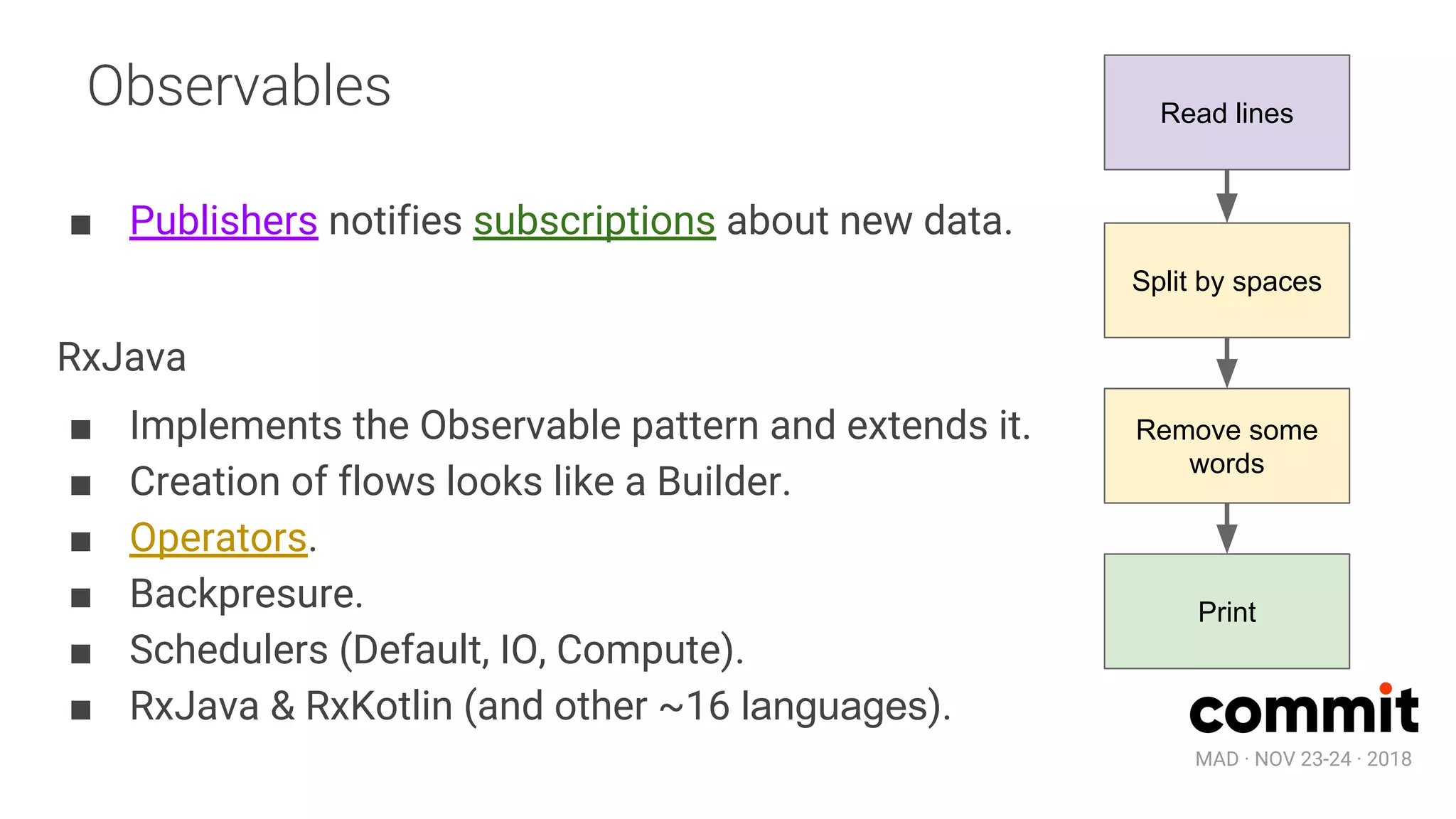Click the Split by spaces box
The height and width of the screenshot is (819, 1456).
point(1226,281)
